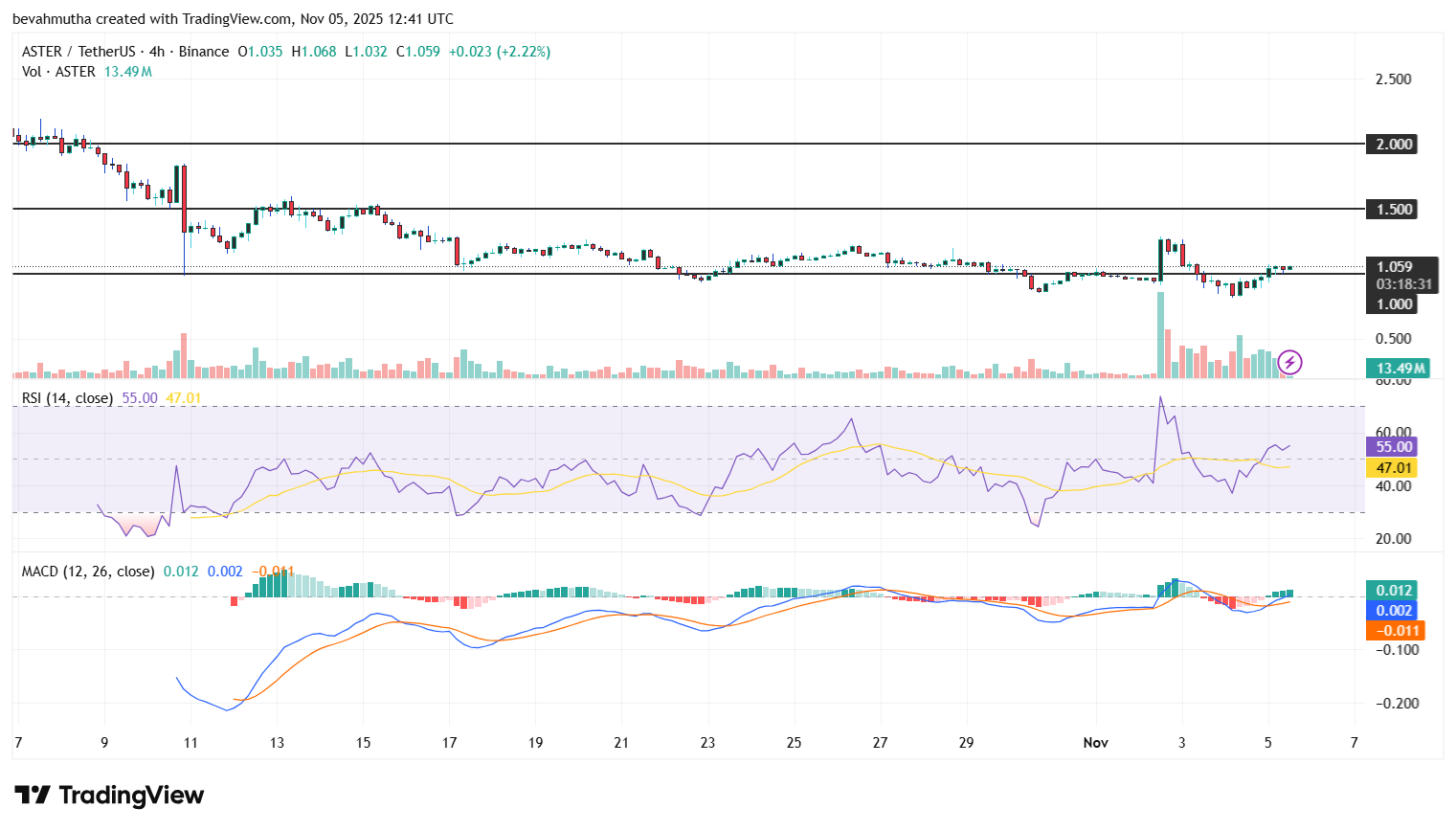
Task: Click the blue 0.002 MACD signal badge
Action: pyautogui.click(x=1393, y=610)
